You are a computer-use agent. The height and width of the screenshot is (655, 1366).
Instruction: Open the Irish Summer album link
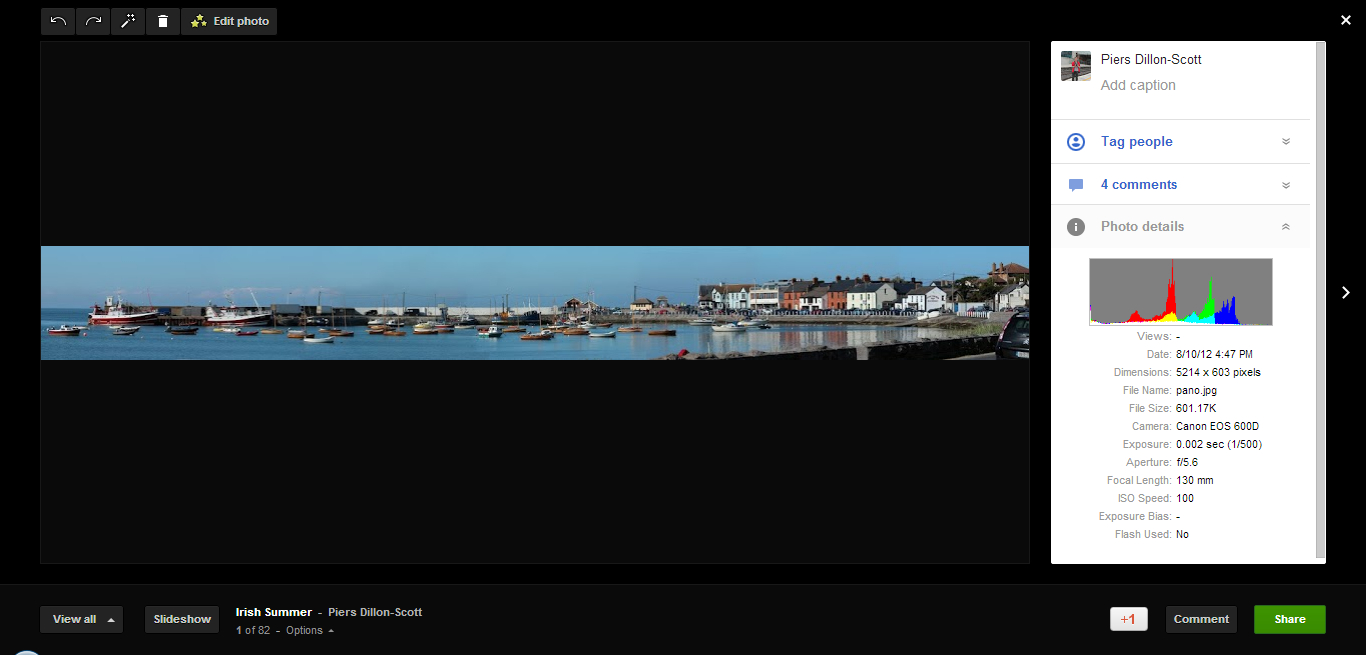pos(273,612)
